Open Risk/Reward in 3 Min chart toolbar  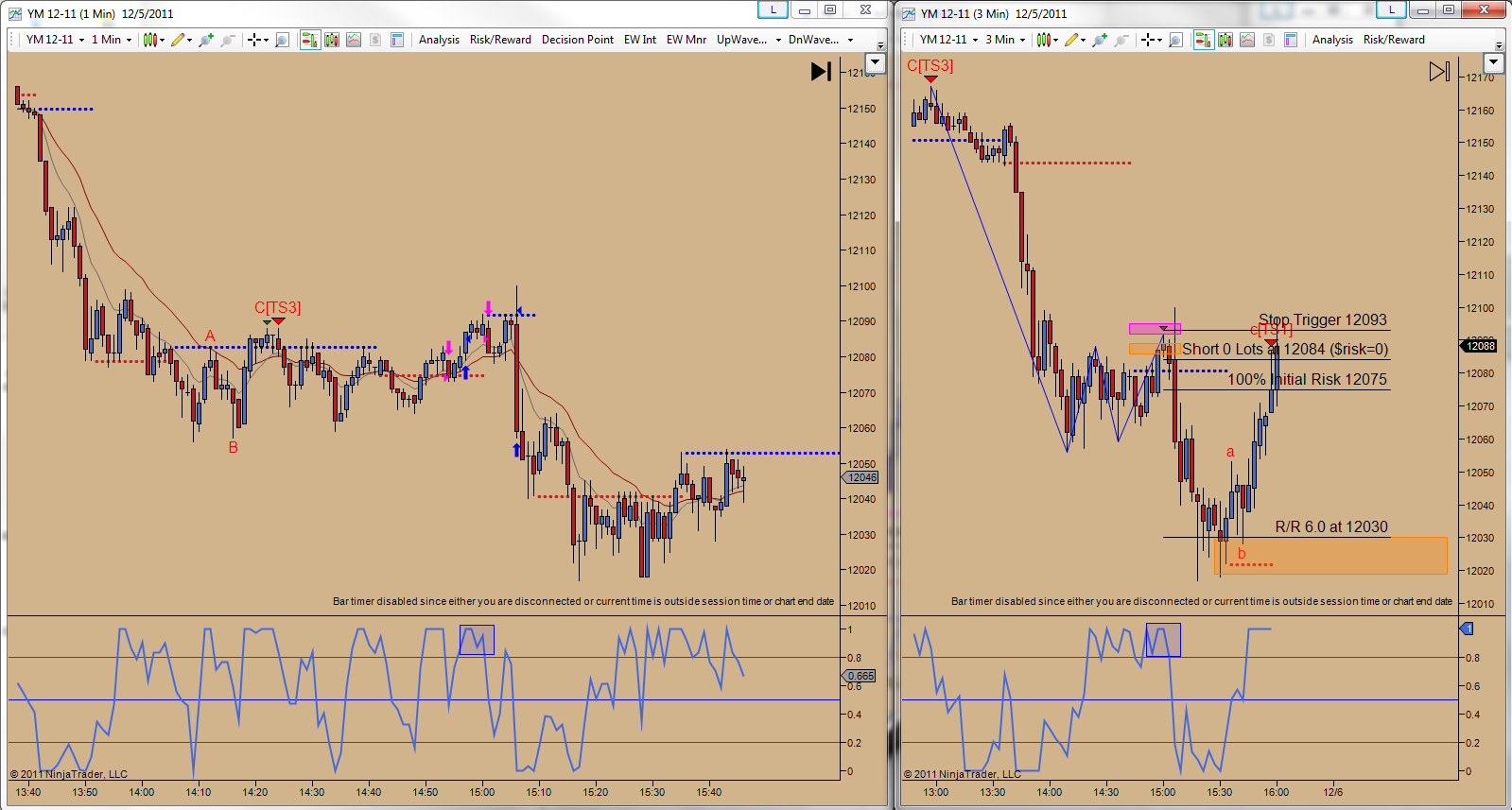[x=1394, y=40]
